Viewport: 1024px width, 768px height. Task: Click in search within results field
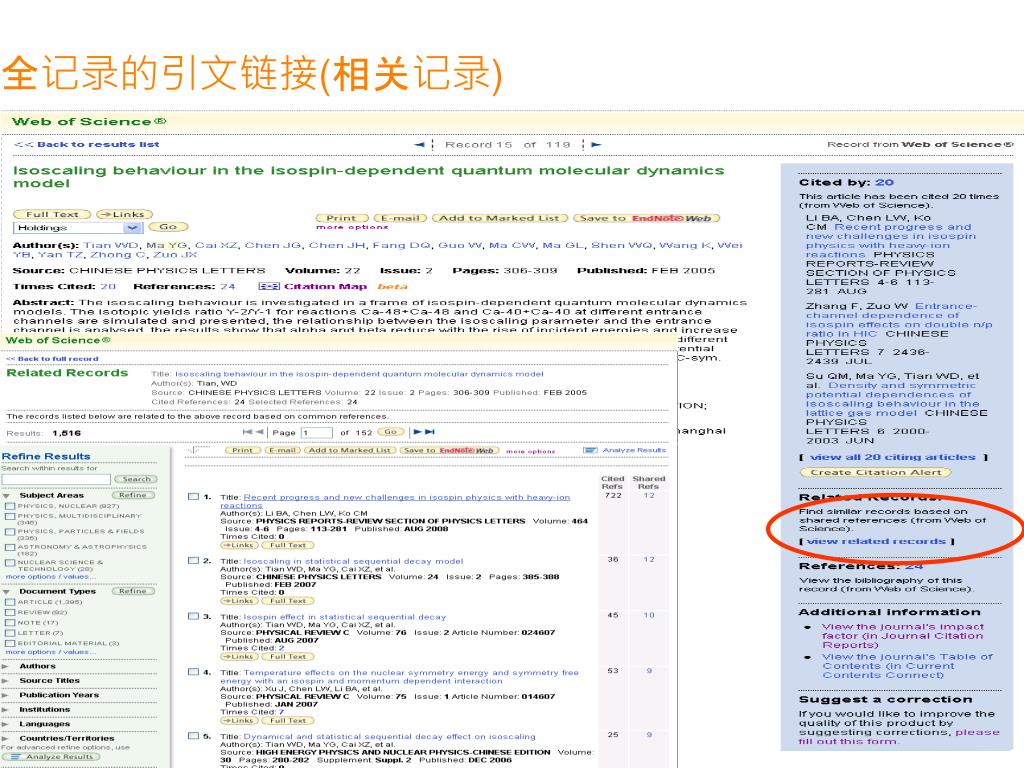point(56,479)
